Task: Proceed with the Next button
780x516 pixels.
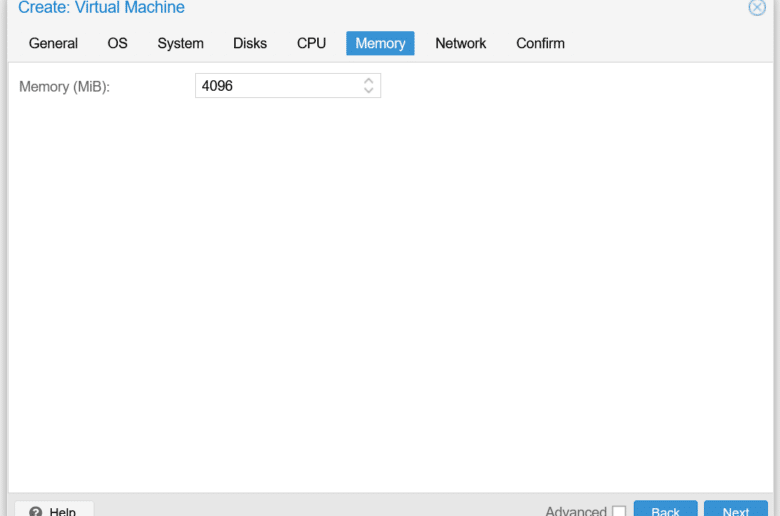Action: 736,510
